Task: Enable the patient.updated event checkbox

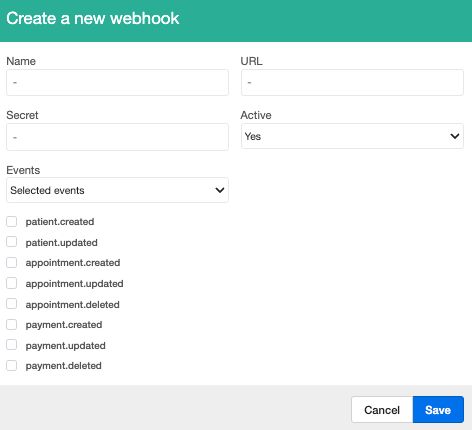Action: 12,242
